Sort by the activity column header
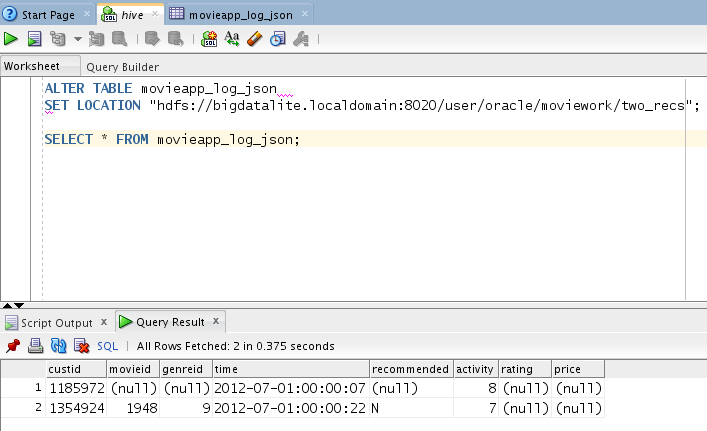Screen dimensions: 707x431 [476, 369]
